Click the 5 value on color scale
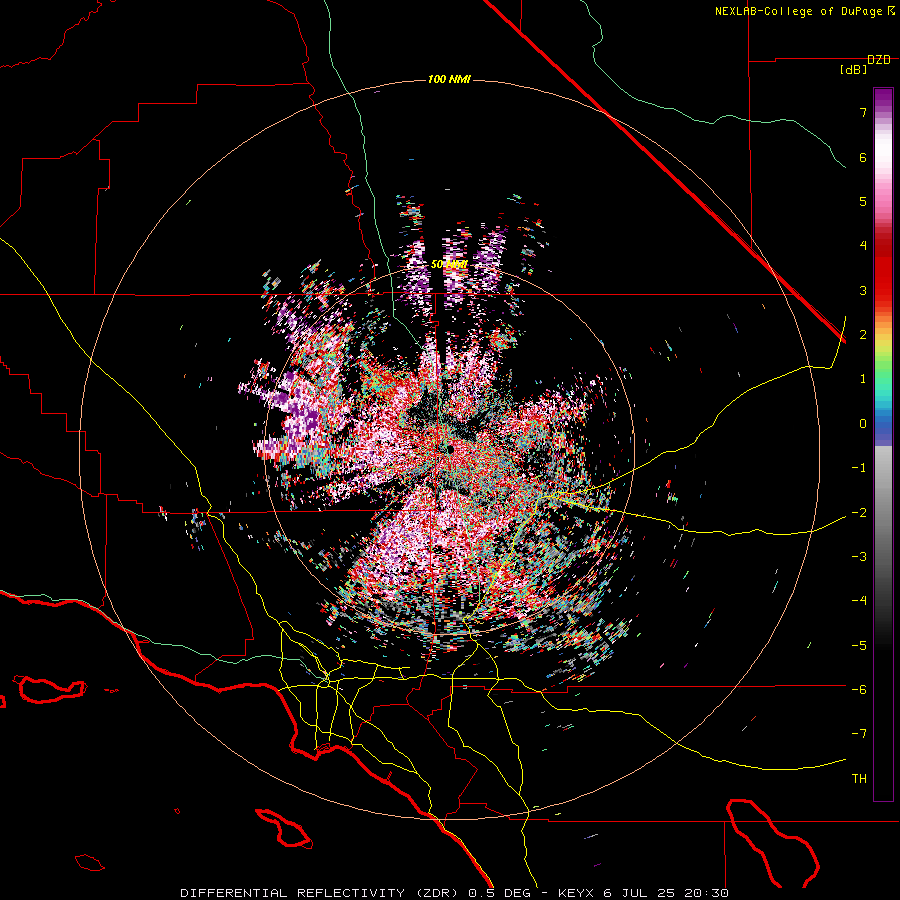900x900 pixels. [863, 201]
